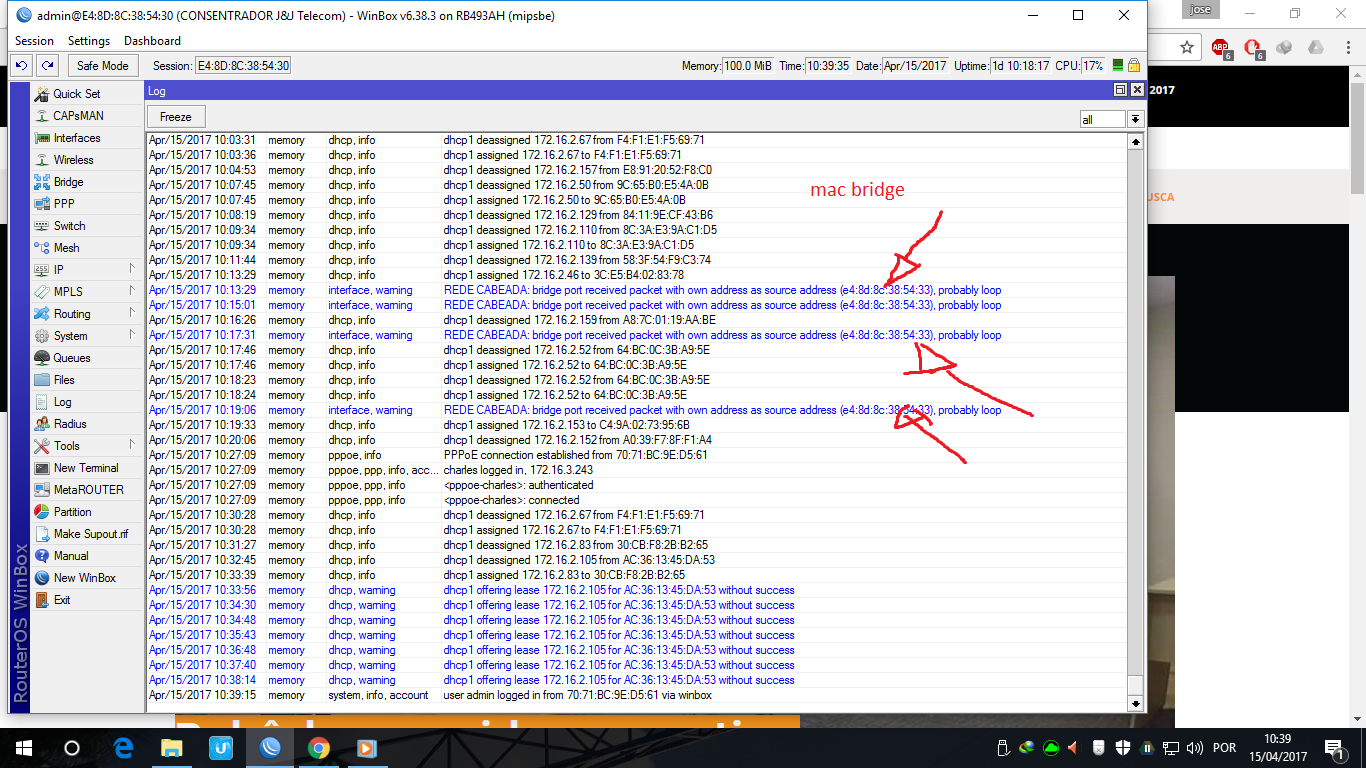The height and width of the screenshot is (768, 1366).
Task: Click the Google Drive extension icon in Chrome
Action: pos(1316,48)
